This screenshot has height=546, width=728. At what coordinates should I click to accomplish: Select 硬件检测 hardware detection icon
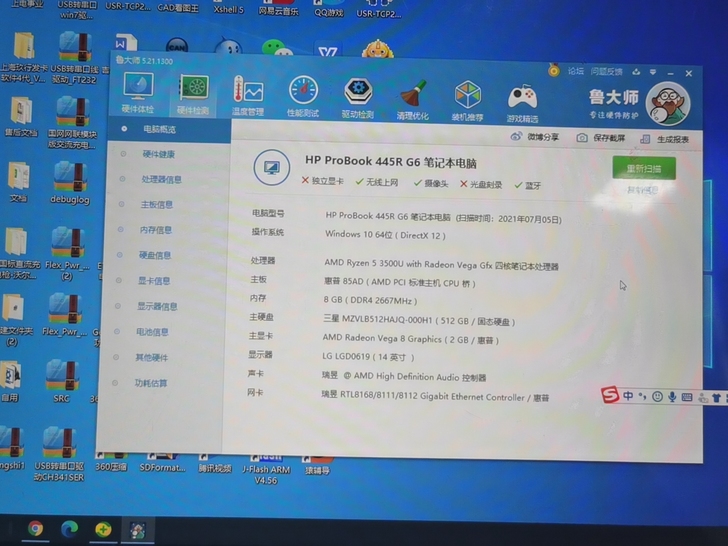coord(193,95)
